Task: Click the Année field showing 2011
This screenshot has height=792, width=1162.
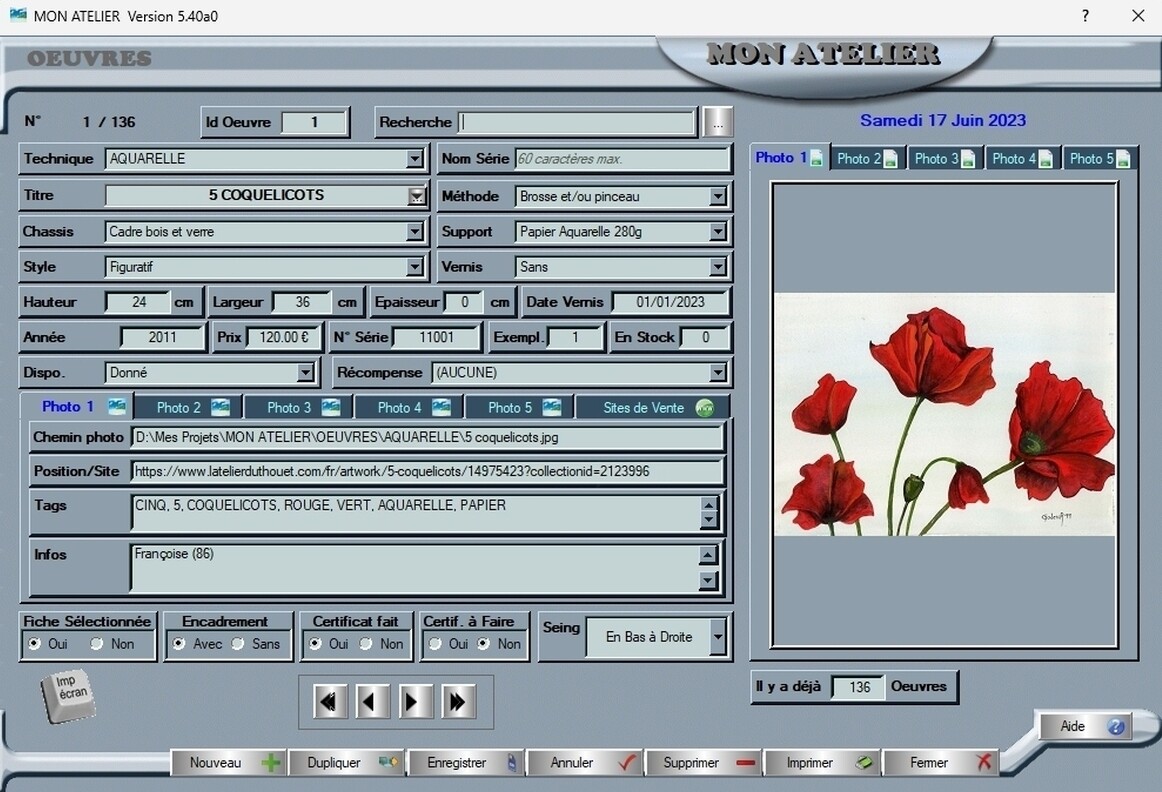Action: point(162,337)
